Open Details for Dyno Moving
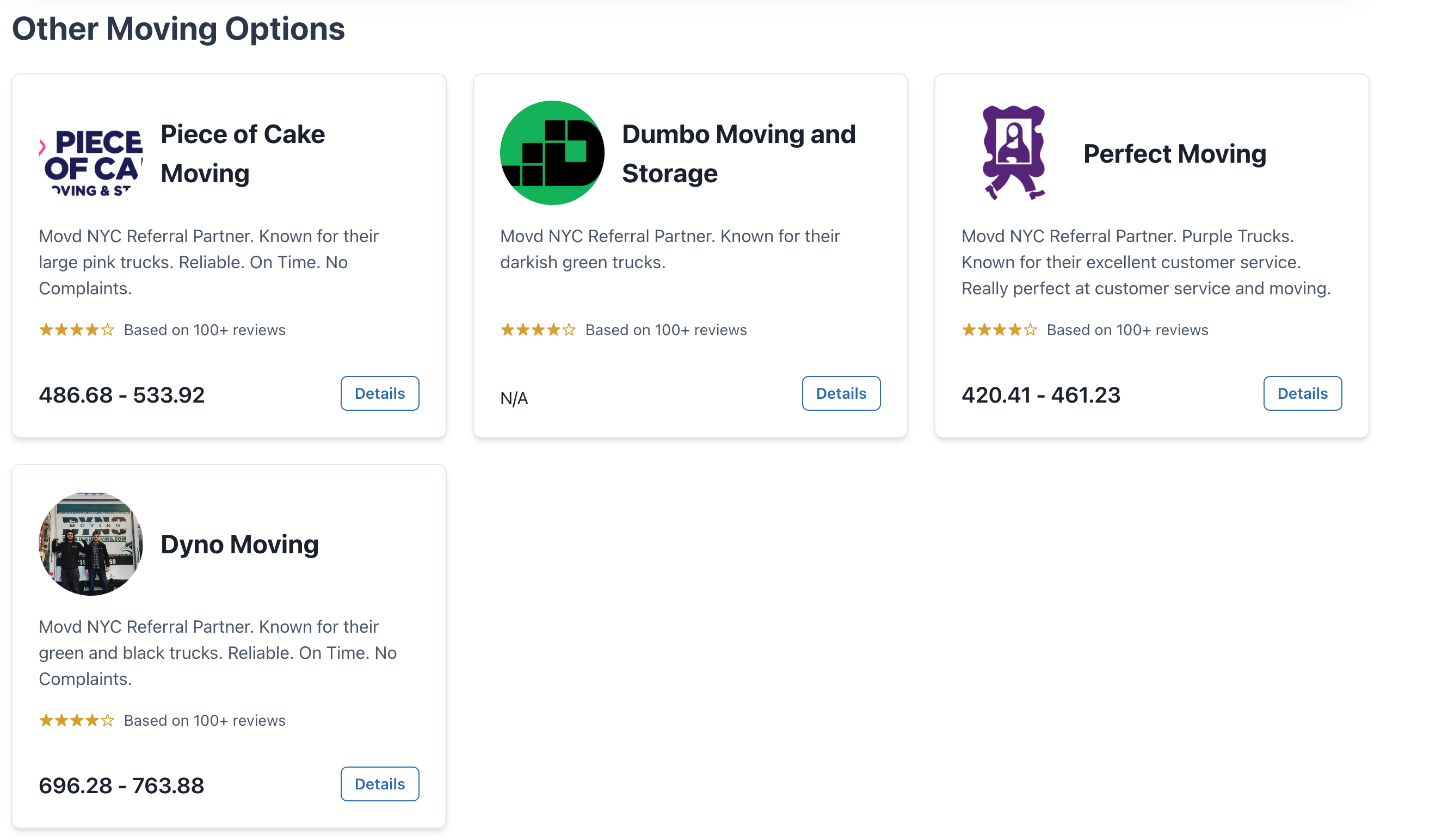 click(x=379, y=784)
